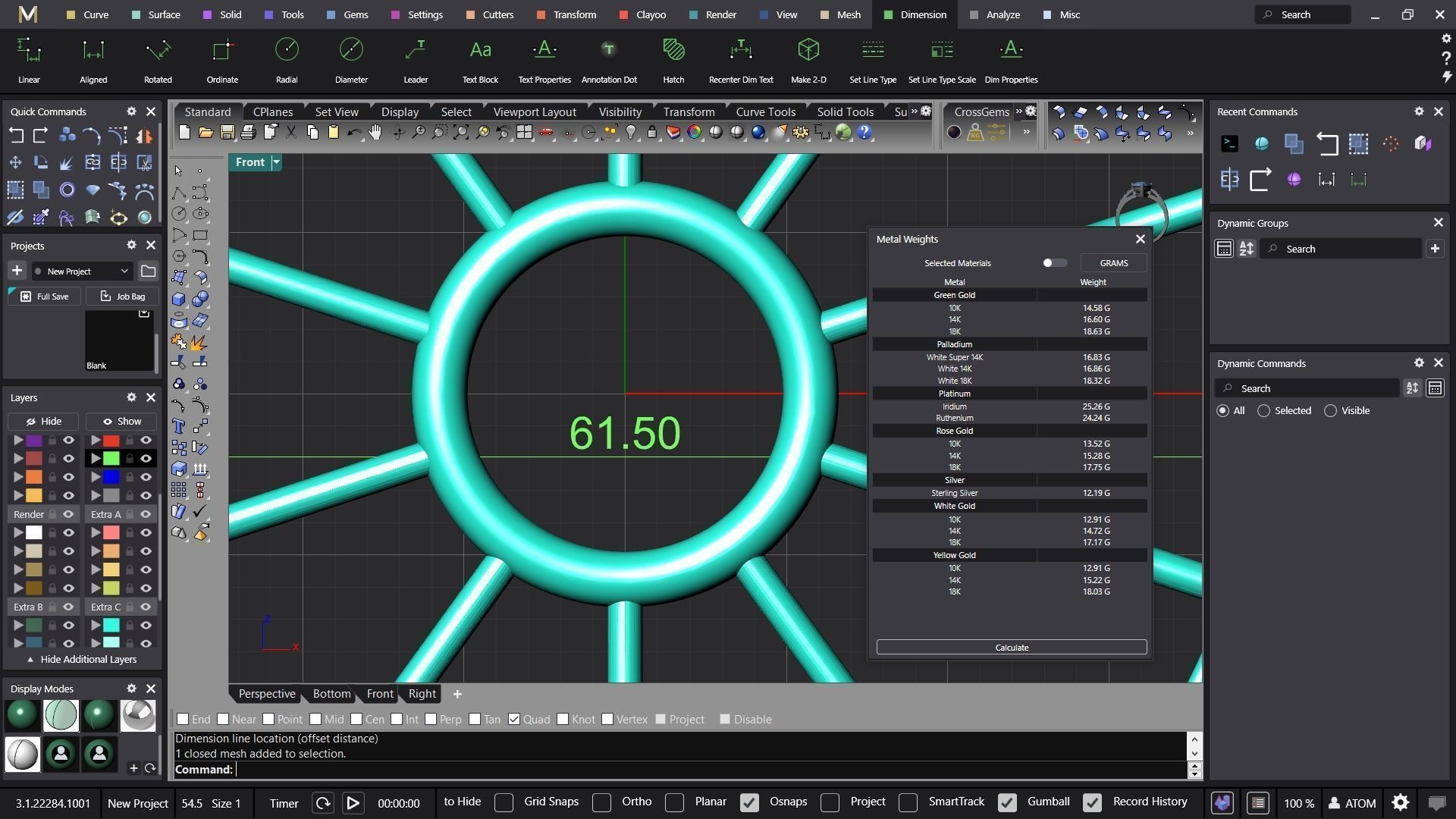Toggle the Selected Materials switch
1456x819 pixels.
[x=1054, y=263]
